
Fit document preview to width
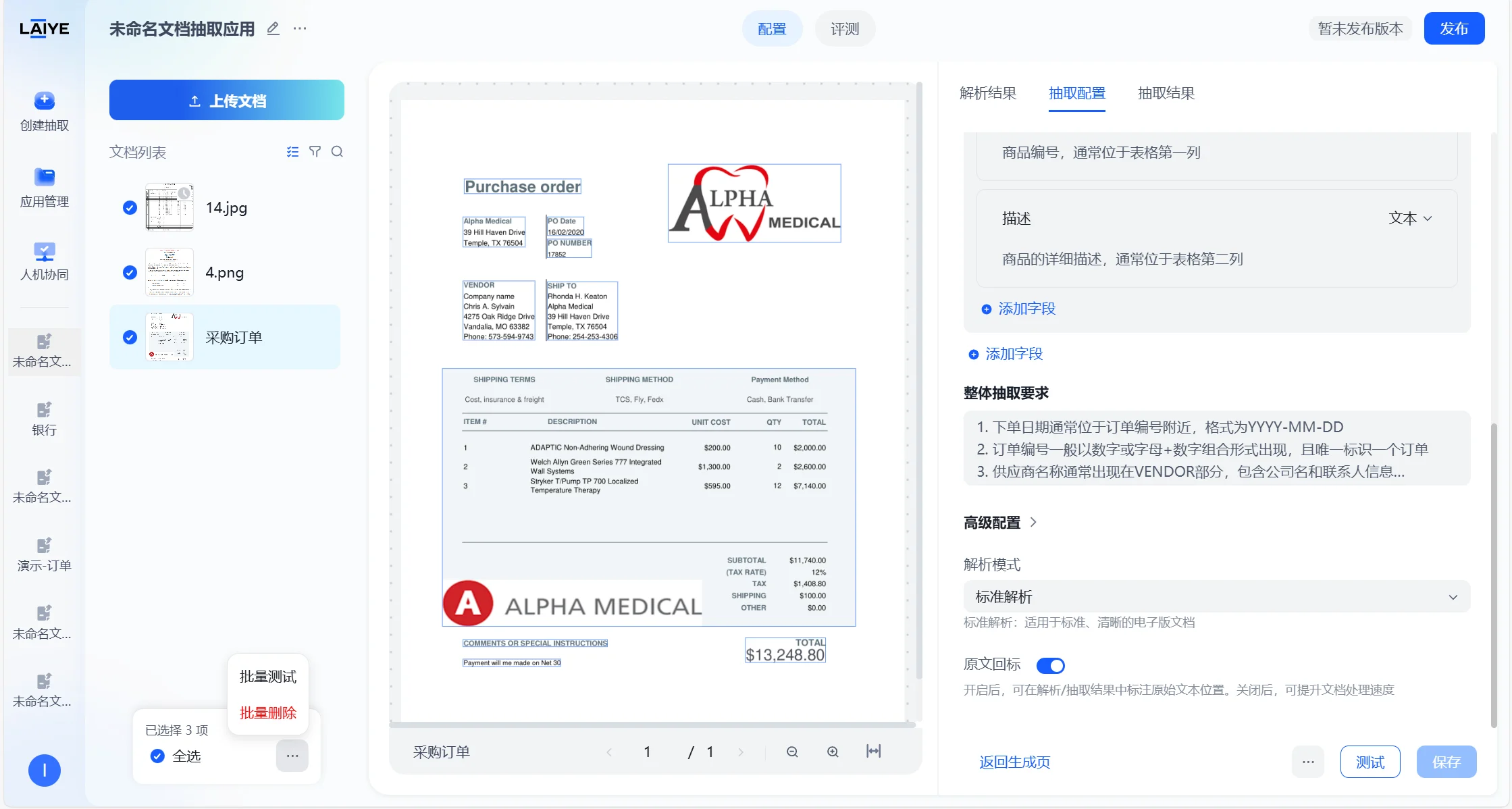pyautogui.click(x=873, y=752)
